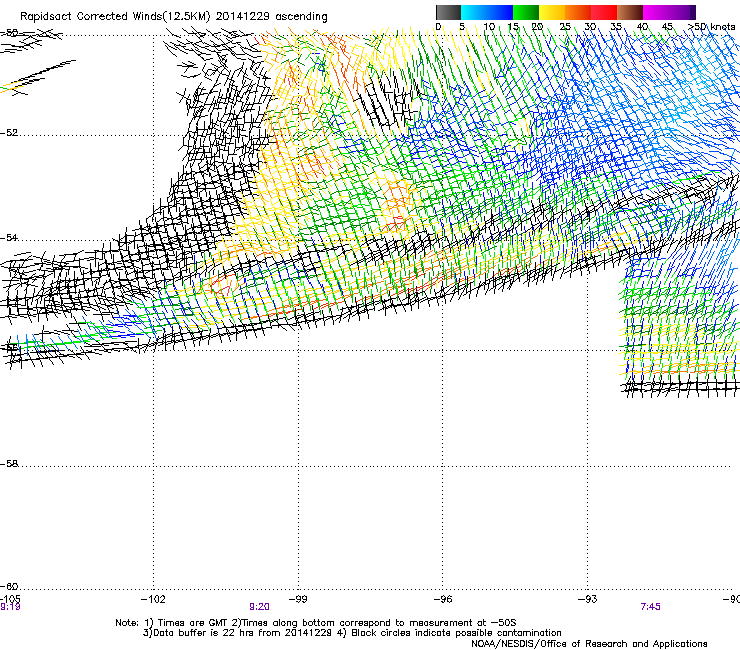Click the yellow 20-25 knots color band
Viewport: 740px width, 650px height.
pos(552,12)
